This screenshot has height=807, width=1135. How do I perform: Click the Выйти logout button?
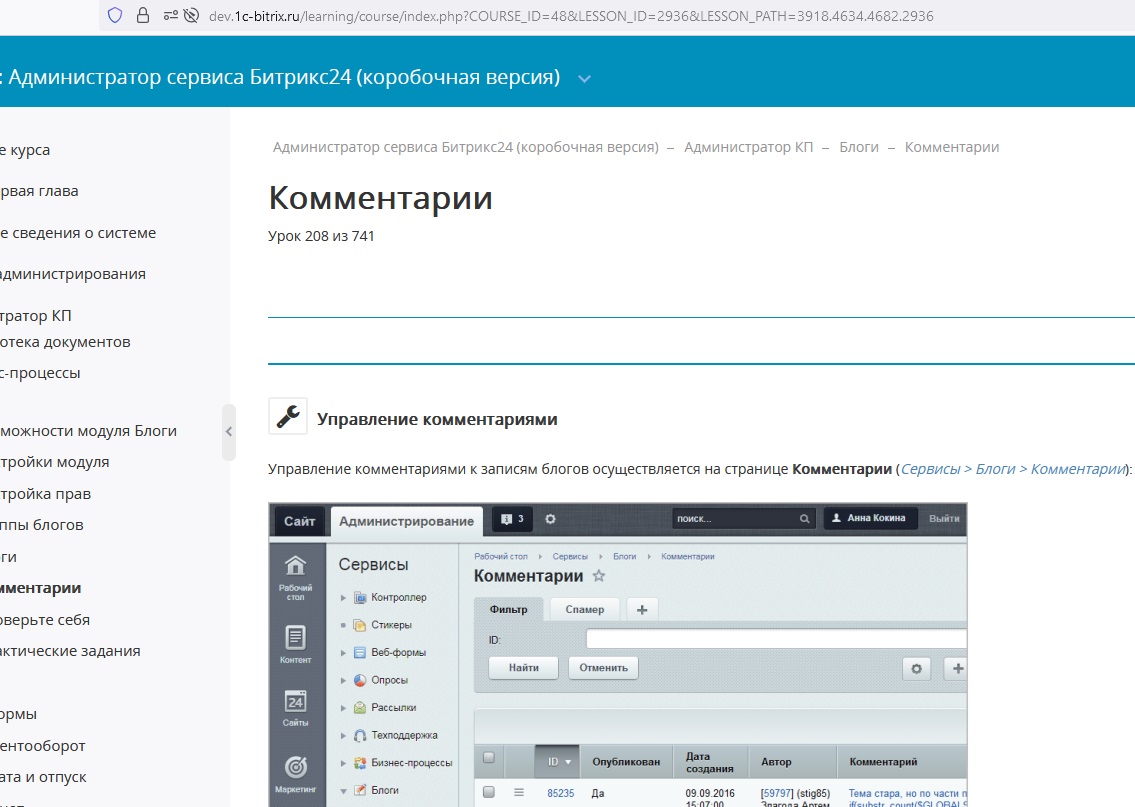944,518
